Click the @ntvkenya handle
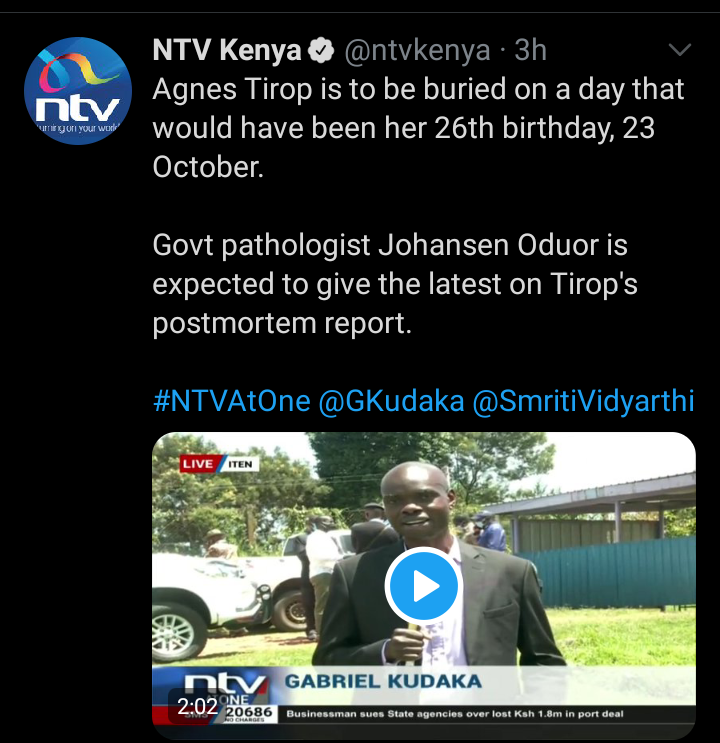 point(417,50)
